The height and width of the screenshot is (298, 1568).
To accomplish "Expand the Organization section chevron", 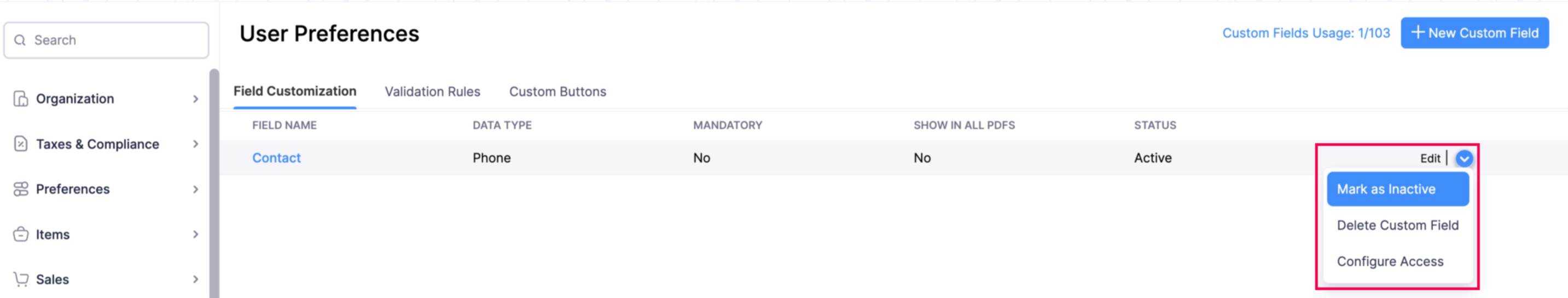I will coord(195,99).
